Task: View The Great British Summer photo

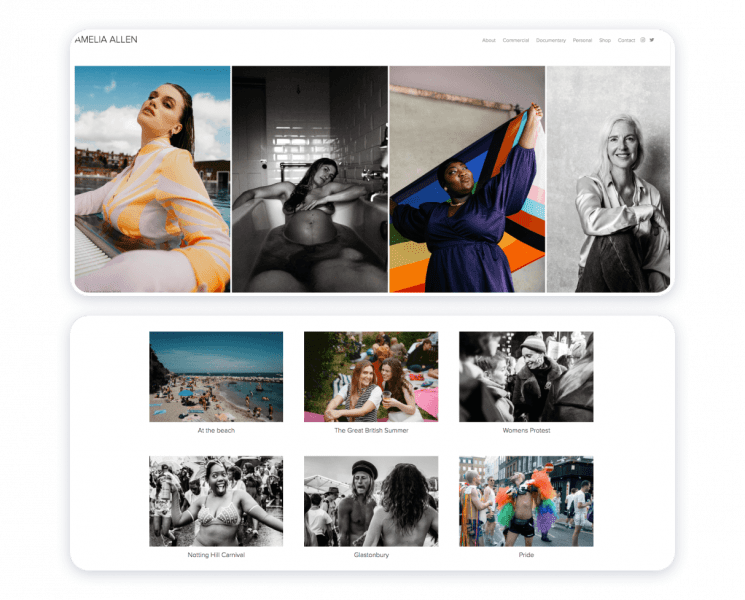Action: point(371,376)
